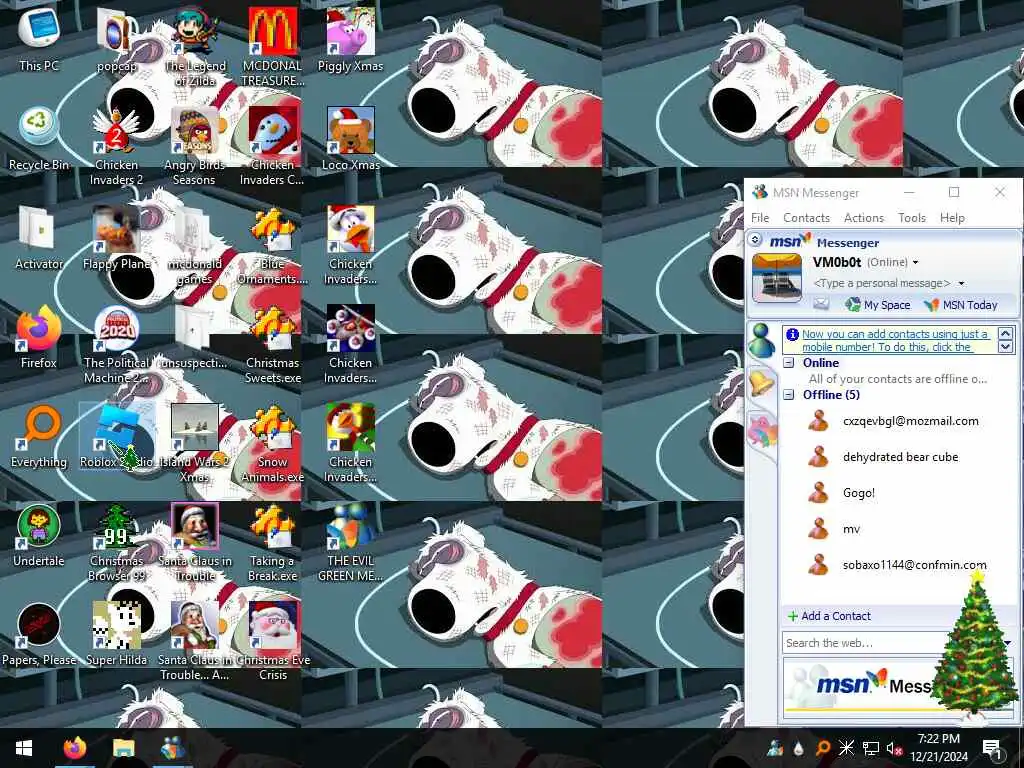Open Santa Claus in Trouble icon
This screenshot has height=768, width=1024.
(195, 543)
